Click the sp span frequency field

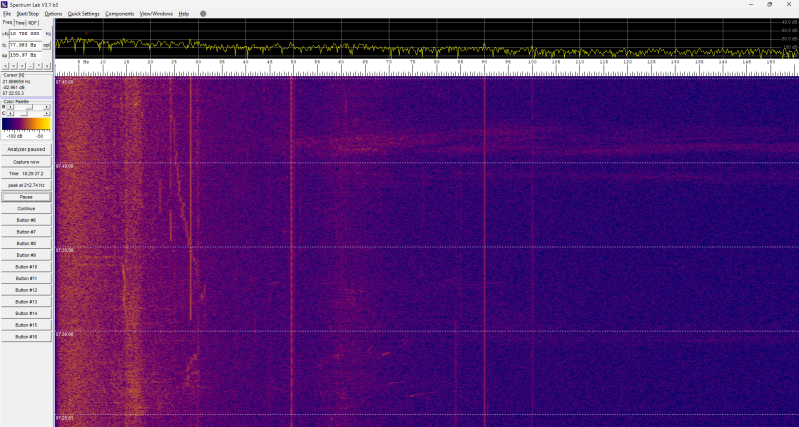[25, 55]
